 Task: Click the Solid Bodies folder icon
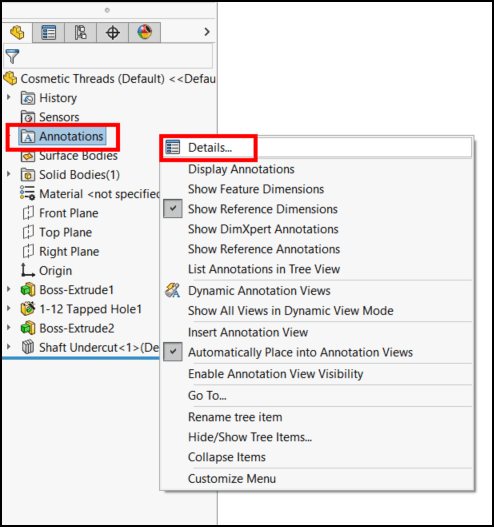point(28,175)
